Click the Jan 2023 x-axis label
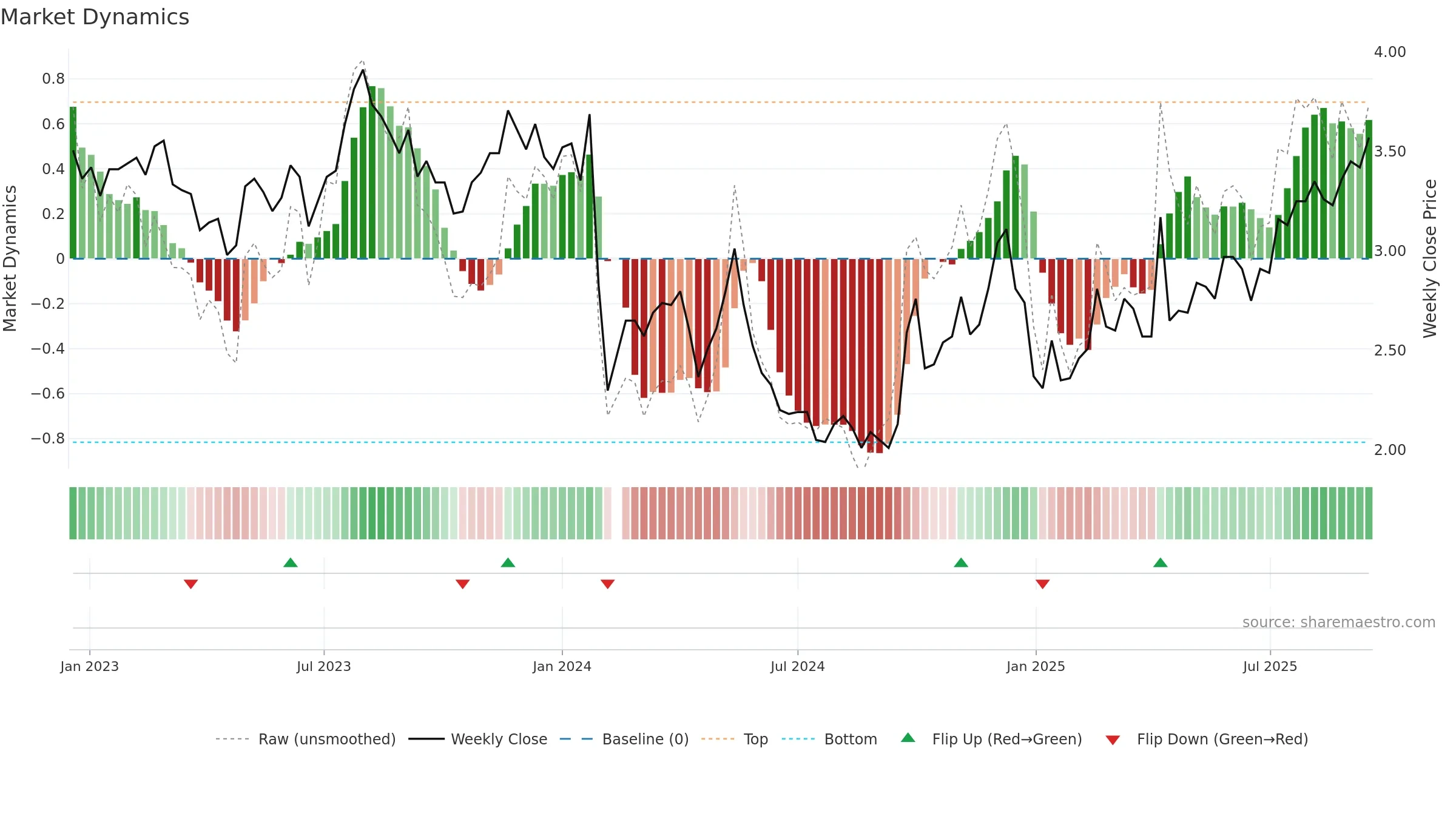The image size is (1456, 819). (90, 666)
